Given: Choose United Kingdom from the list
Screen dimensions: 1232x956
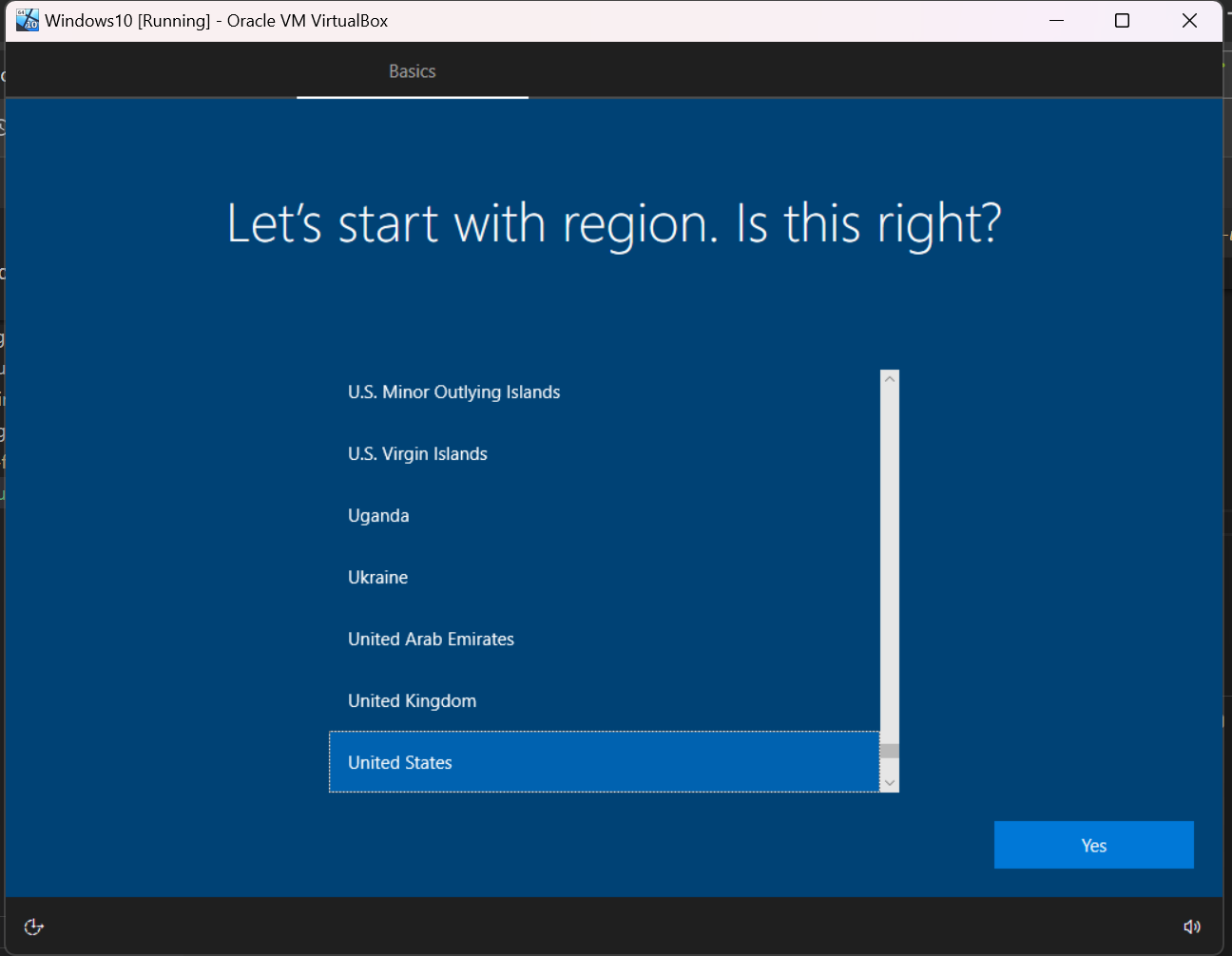Looking at the screenshot, I should pos(605,700).
